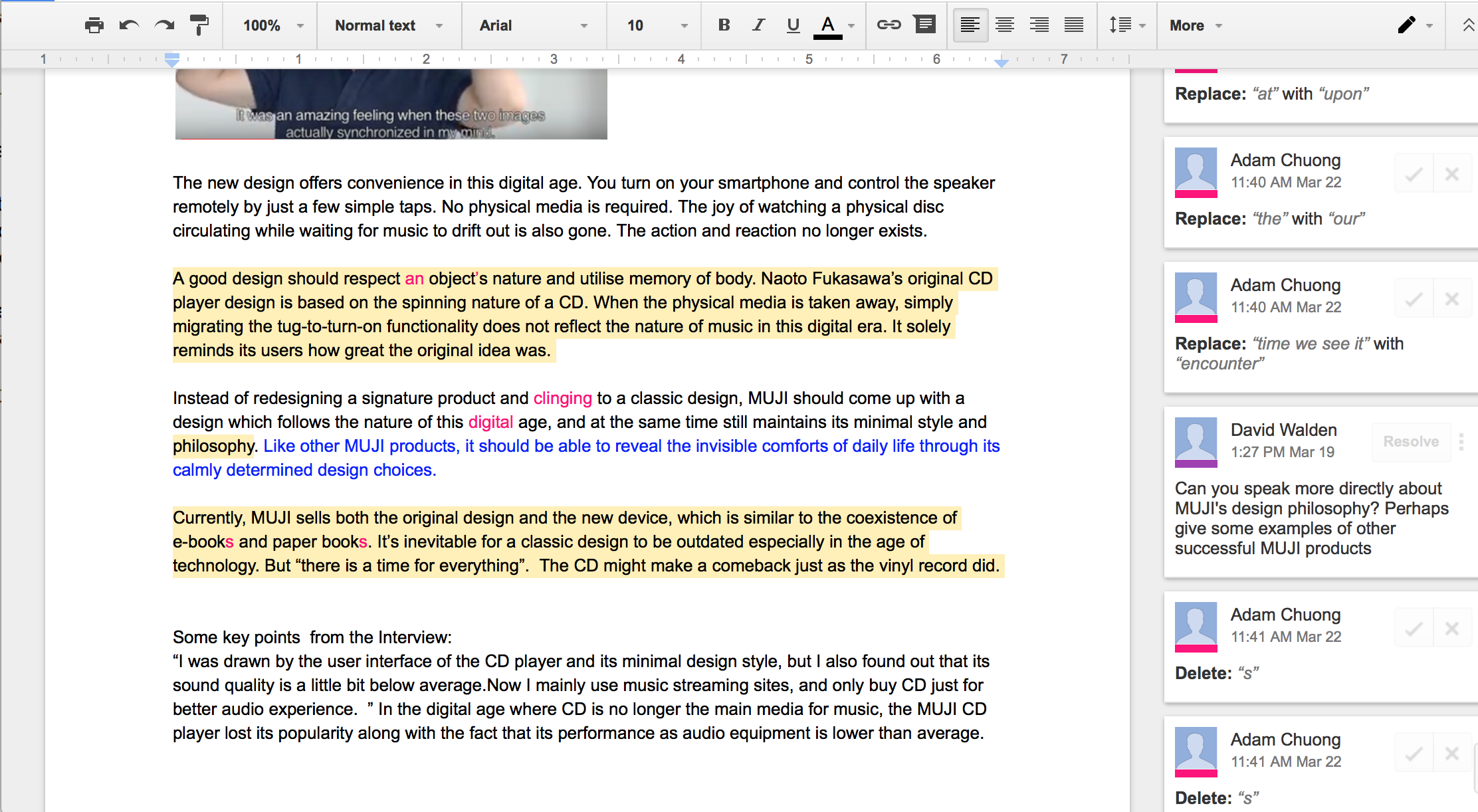1478x812 pixels.
Task: Activate the paint format tool
Action: pyautogui.click(x=199, y=25)
